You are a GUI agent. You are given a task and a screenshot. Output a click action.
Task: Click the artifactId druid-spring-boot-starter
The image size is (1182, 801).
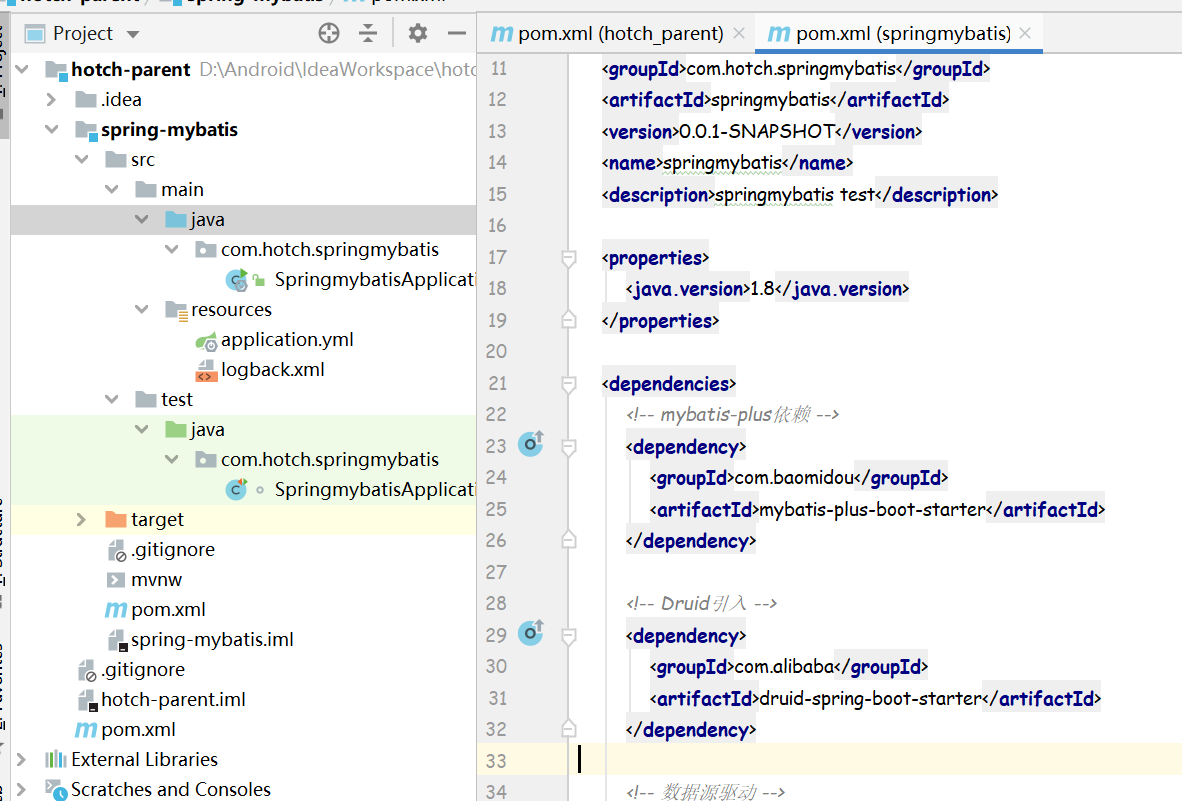coord(870,699)
